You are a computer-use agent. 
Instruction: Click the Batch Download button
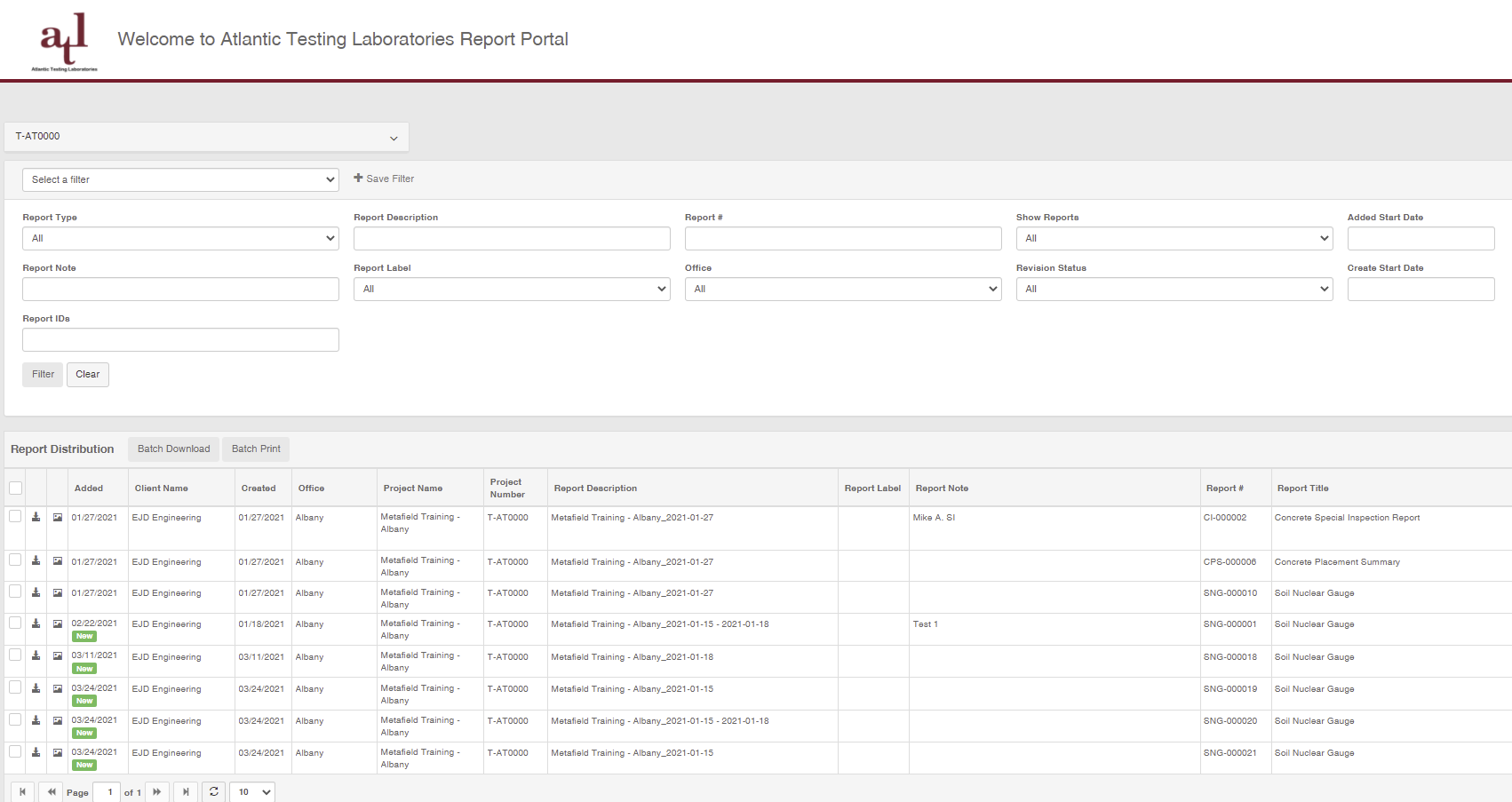(x=173, y=449)
